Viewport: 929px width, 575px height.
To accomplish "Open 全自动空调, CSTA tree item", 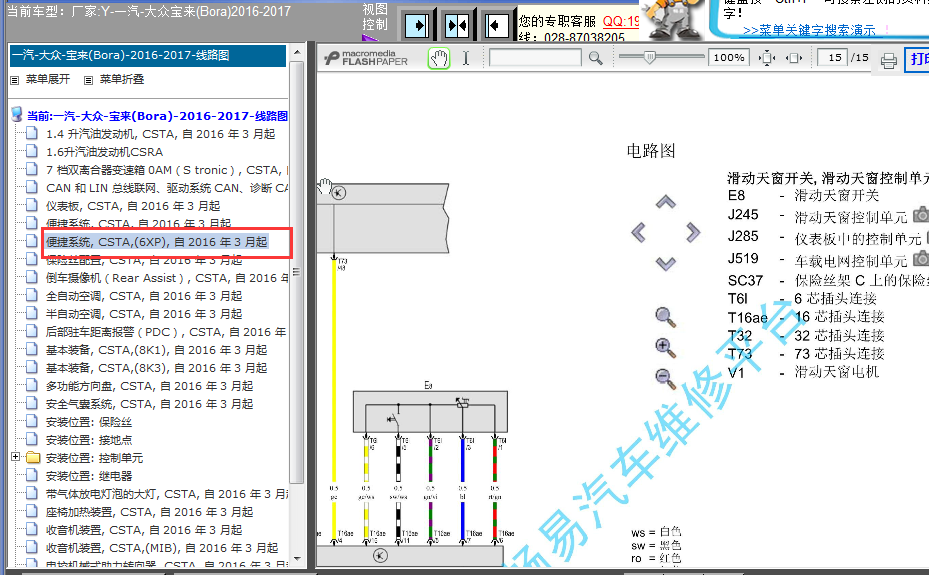I will click(144, 295).
